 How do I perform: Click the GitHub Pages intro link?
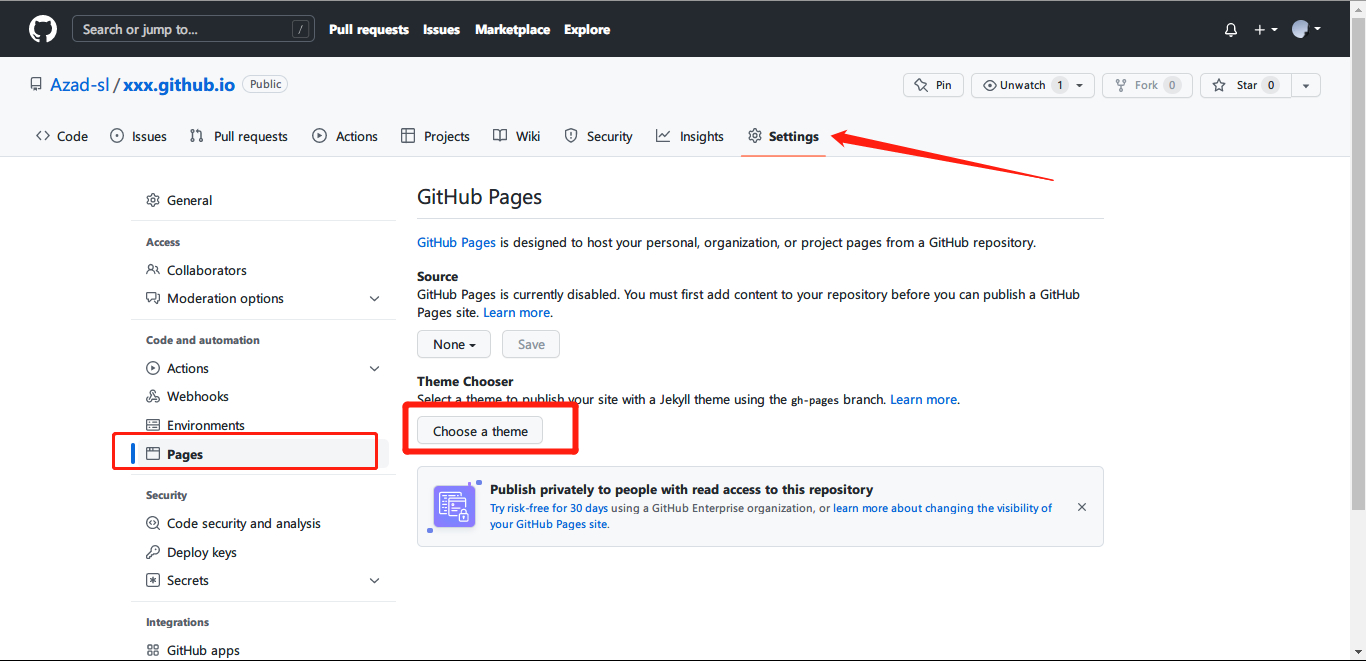(x=456, y=242)
